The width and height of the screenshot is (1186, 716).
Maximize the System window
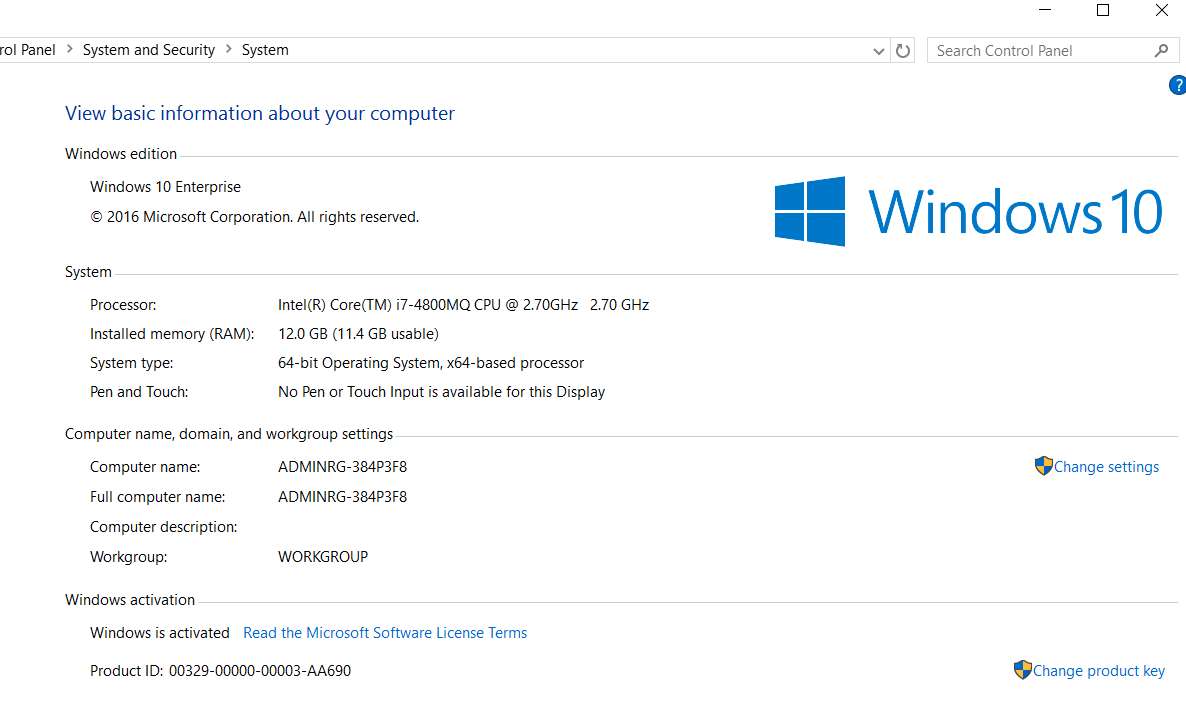point(1103,10)
